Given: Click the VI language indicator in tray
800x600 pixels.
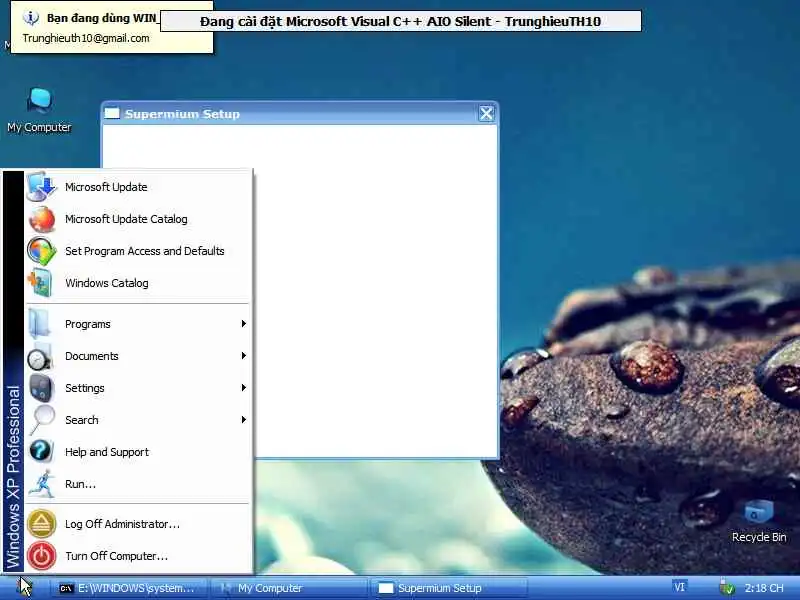Looking at the screenshot, I should click(x=680, y=587).
